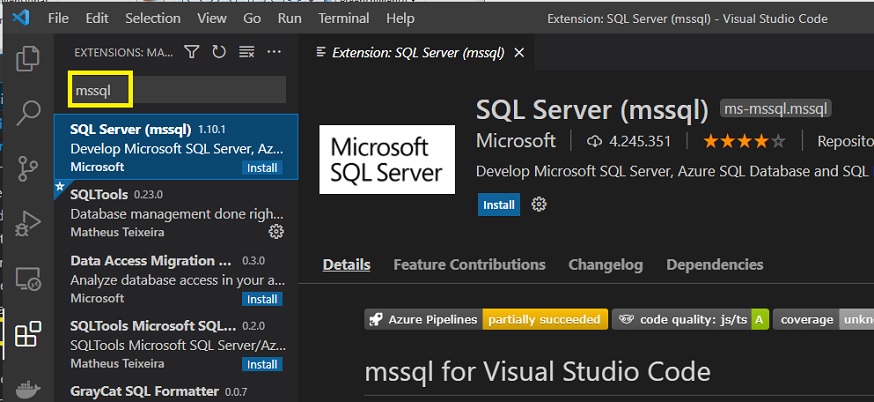This screenshot has width=874, height=402.
Task: Click the Microsoft SQL Server logo image
Action: click(387, 159)
